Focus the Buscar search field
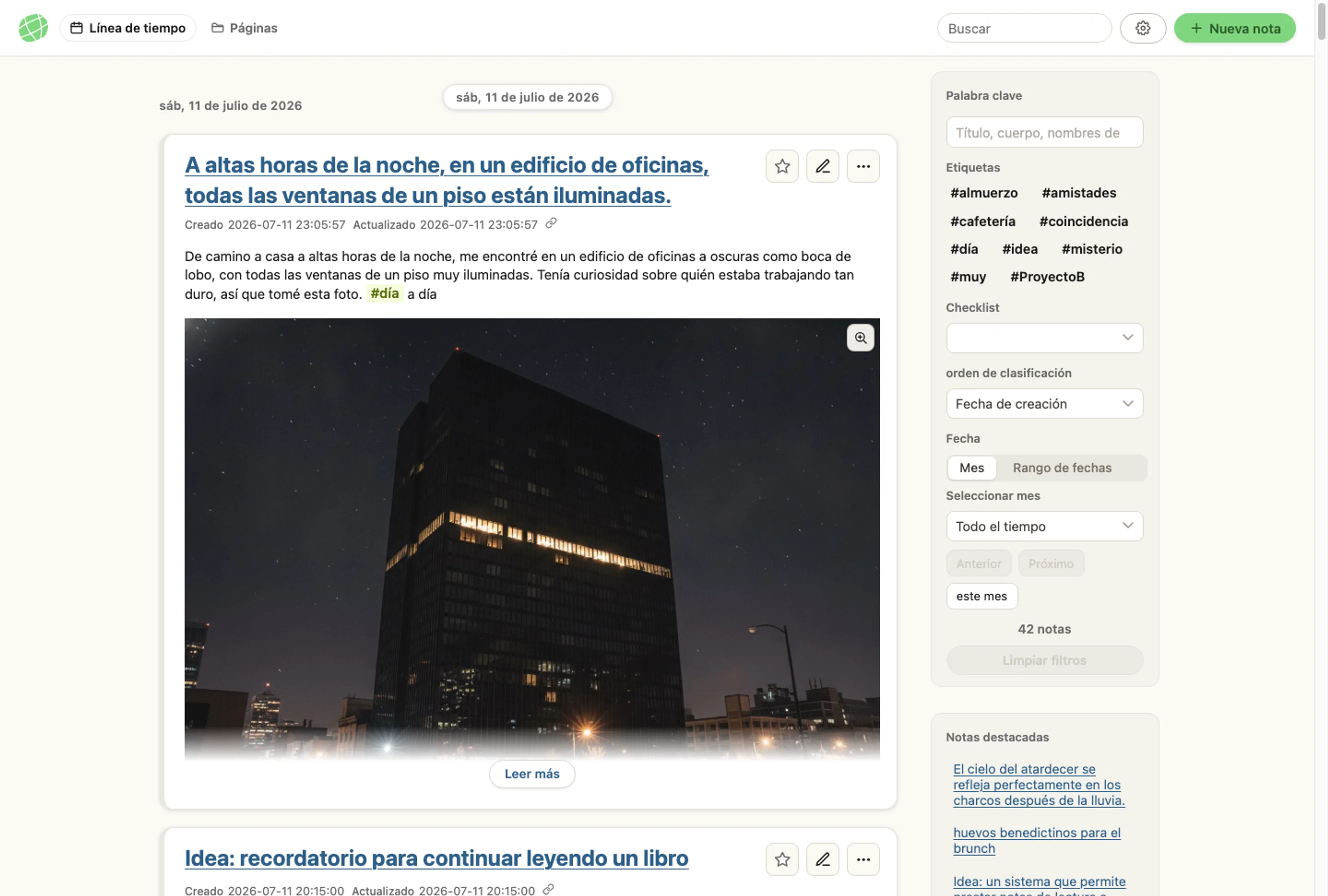The height and width of the screenshot is (896, 1328). pyautogui.click(x=1024, y=28)
